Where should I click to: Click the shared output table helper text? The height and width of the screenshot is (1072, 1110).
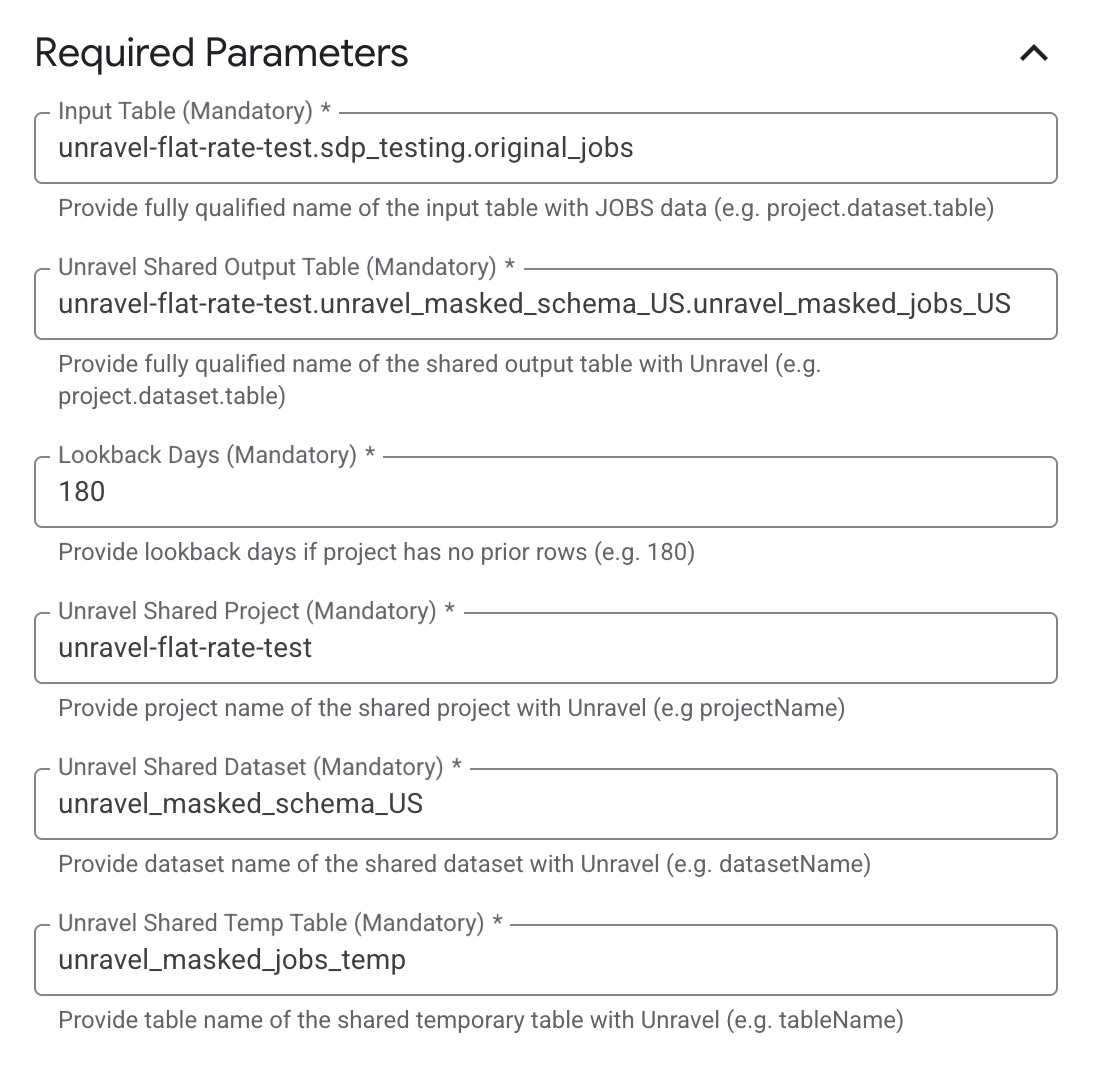[439, 380]
